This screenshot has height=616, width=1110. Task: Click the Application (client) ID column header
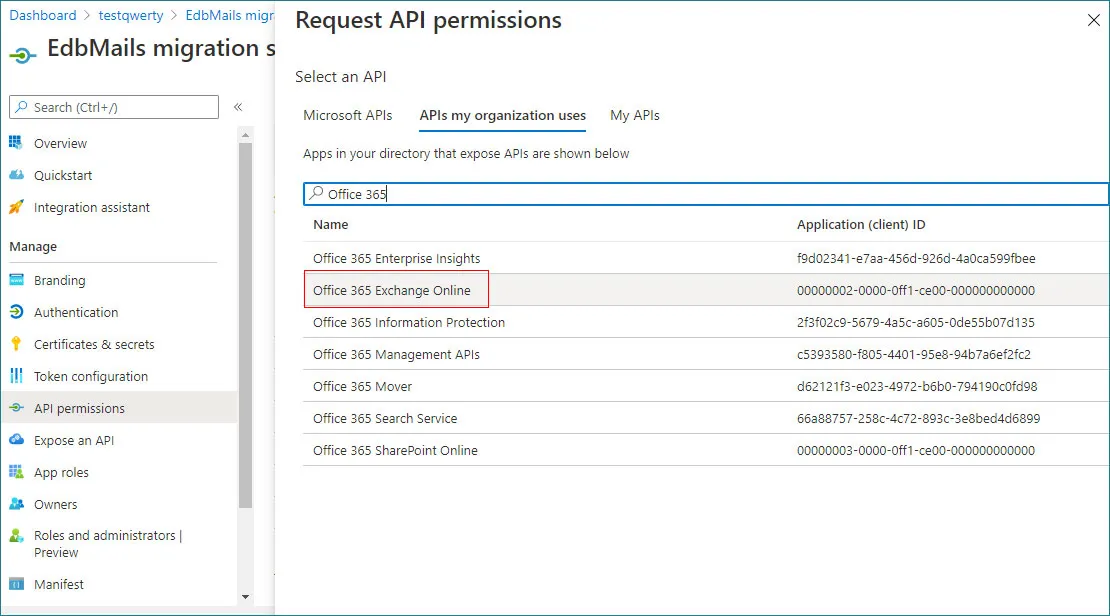[x=861, y=224]
